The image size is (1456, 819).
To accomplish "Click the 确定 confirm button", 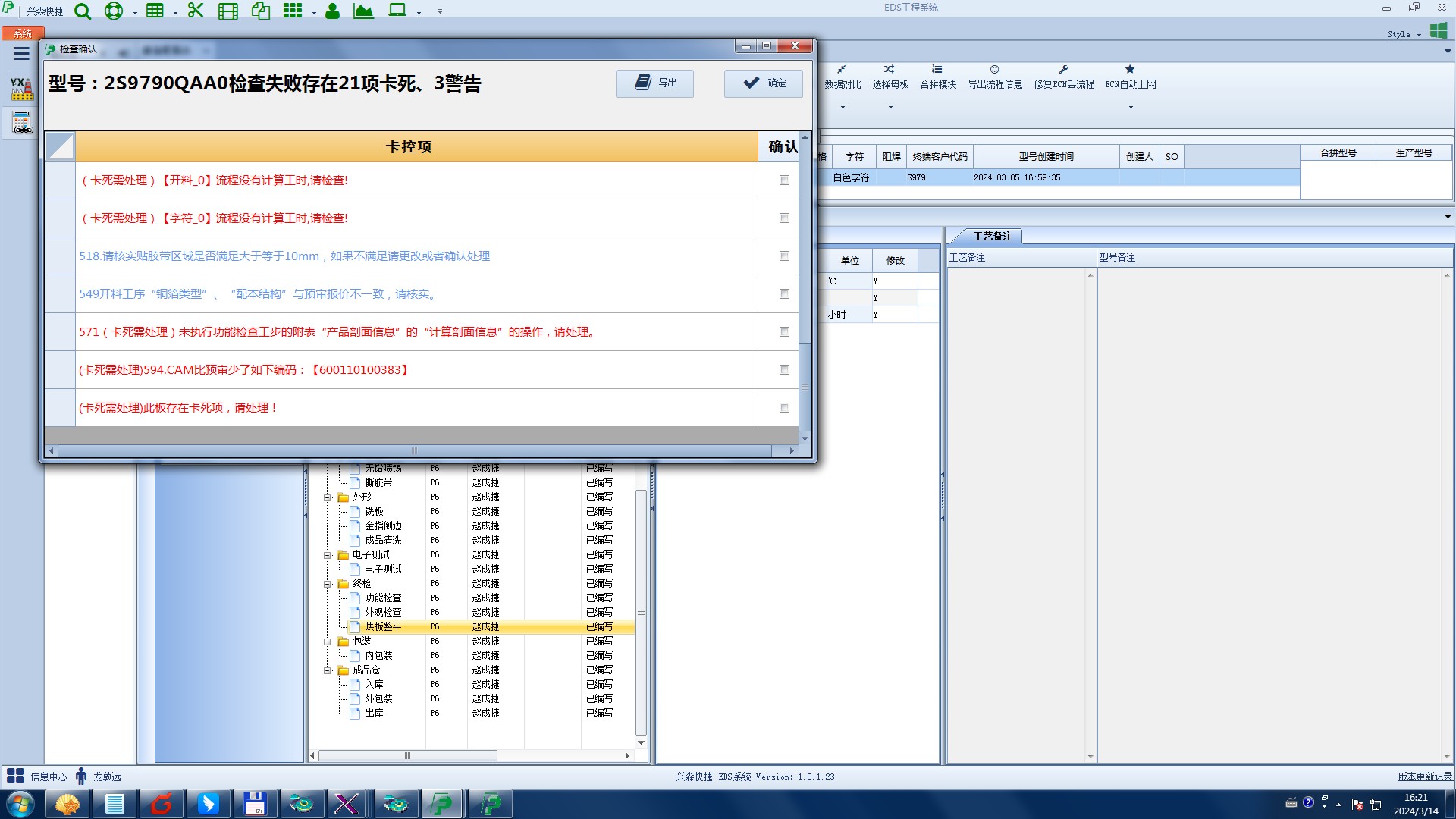I will tap(764, 83).
